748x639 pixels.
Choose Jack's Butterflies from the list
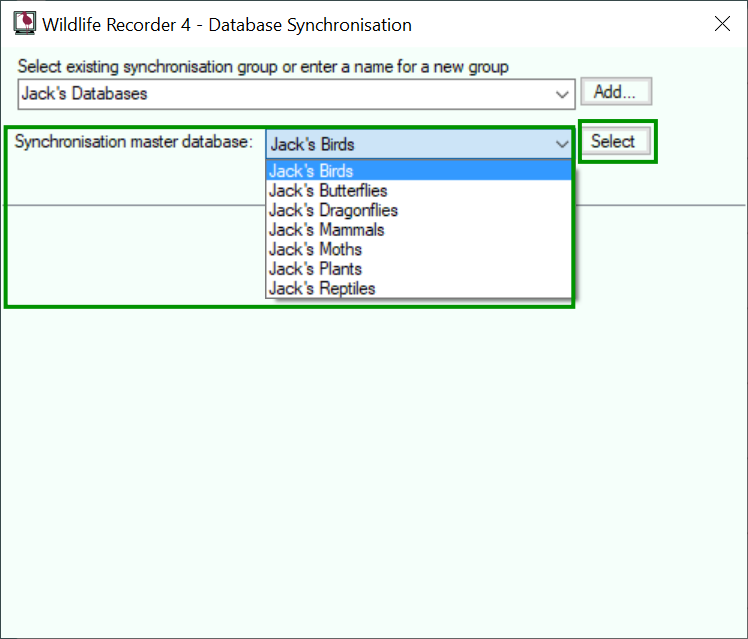pos(418,190)
